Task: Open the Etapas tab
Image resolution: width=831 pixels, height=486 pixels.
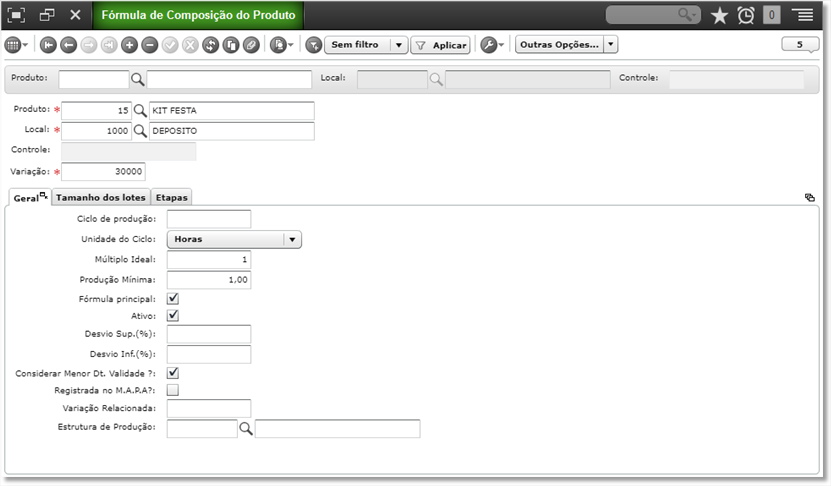Action: coord(172,198)
